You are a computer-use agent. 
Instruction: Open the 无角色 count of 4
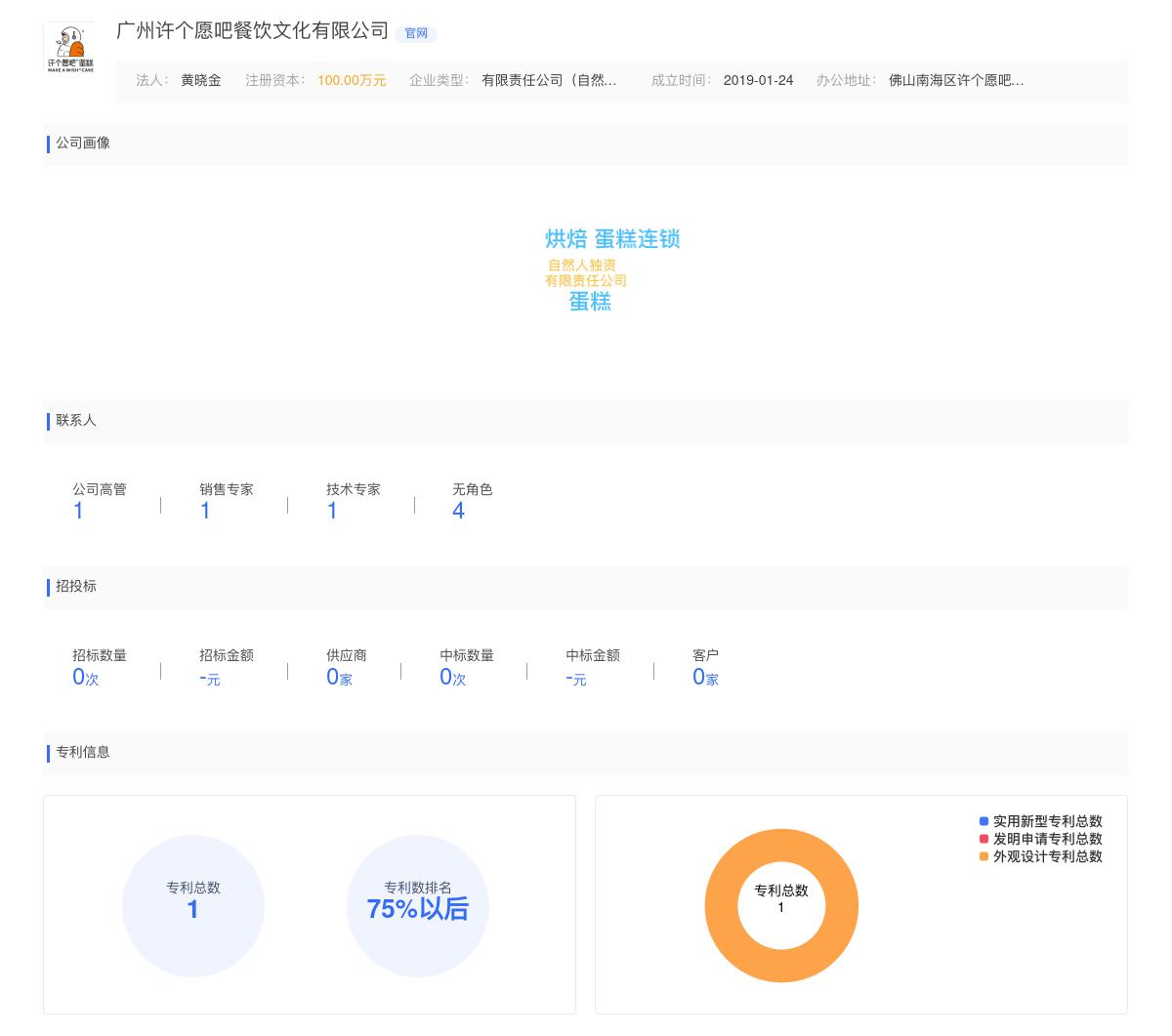458,511
